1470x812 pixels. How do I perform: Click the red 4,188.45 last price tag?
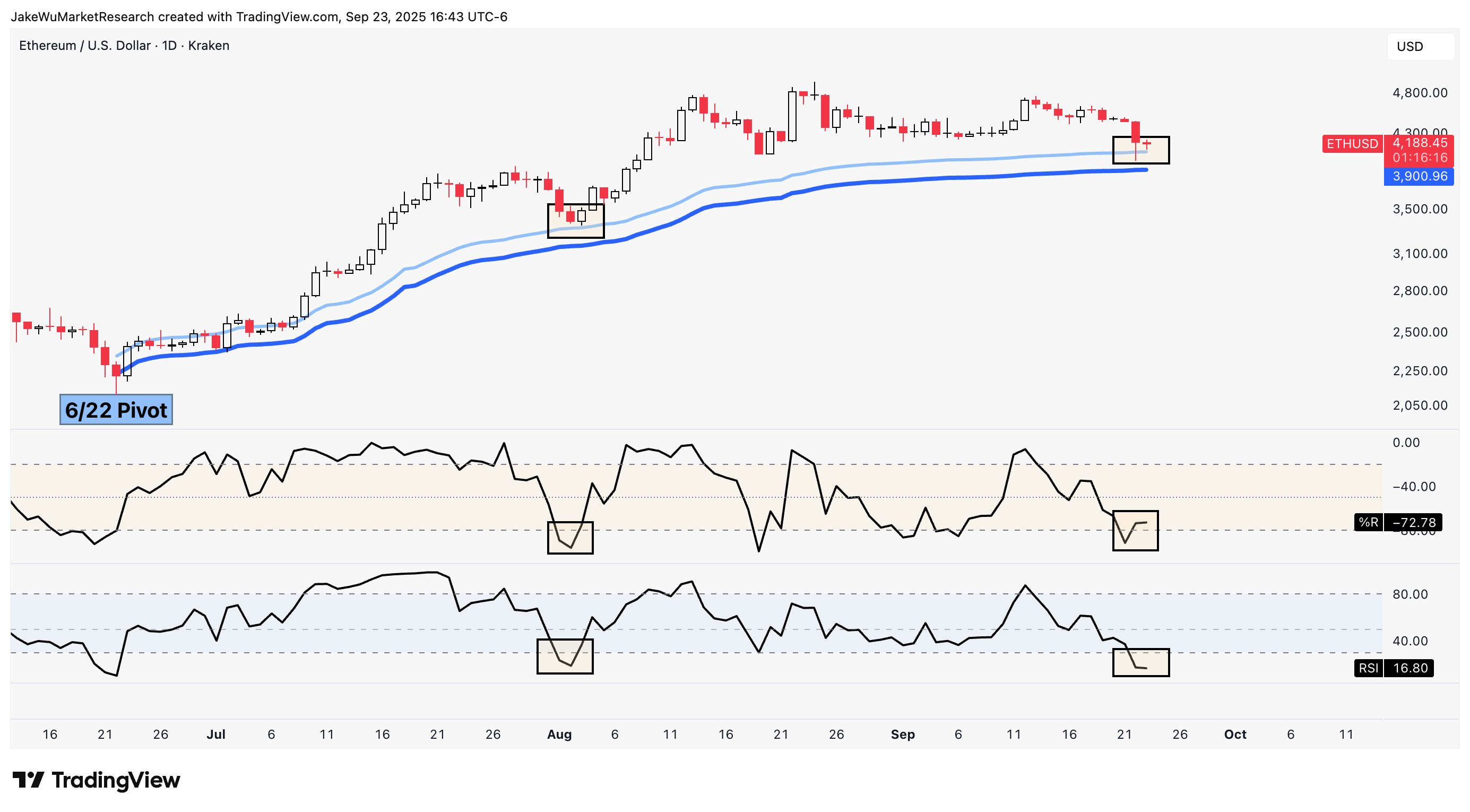[x=1419, y=143]
